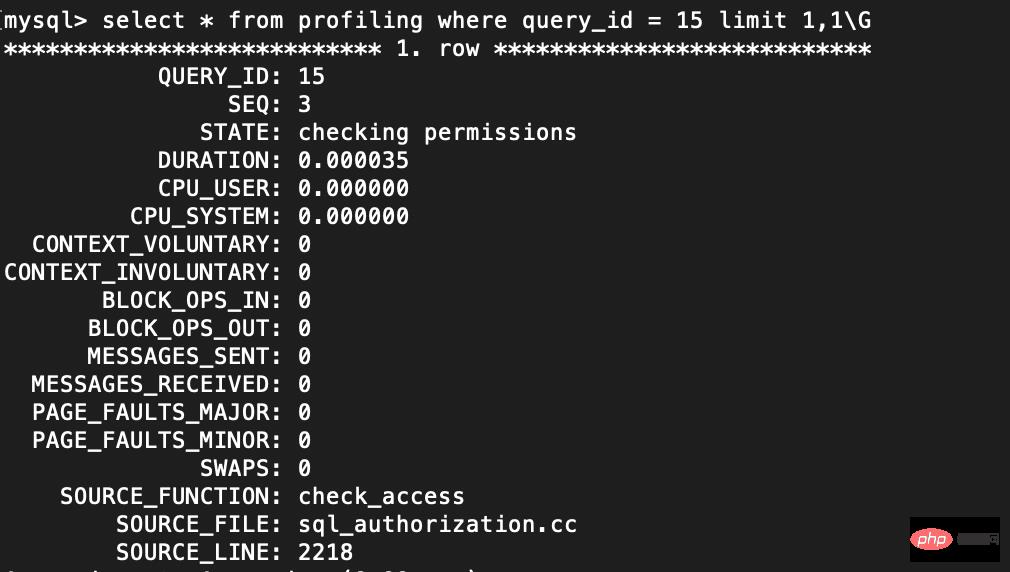This screenshot has width=1010, height=572.
Task: Click the SEQ value 3
Action: tap(304, 104)
